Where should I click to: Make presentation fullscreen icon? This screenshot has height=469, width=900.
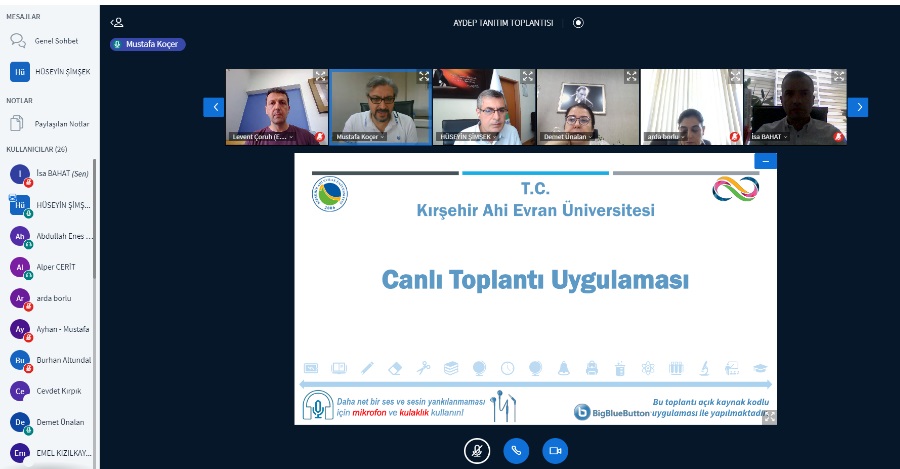click(x=770, y=417)
